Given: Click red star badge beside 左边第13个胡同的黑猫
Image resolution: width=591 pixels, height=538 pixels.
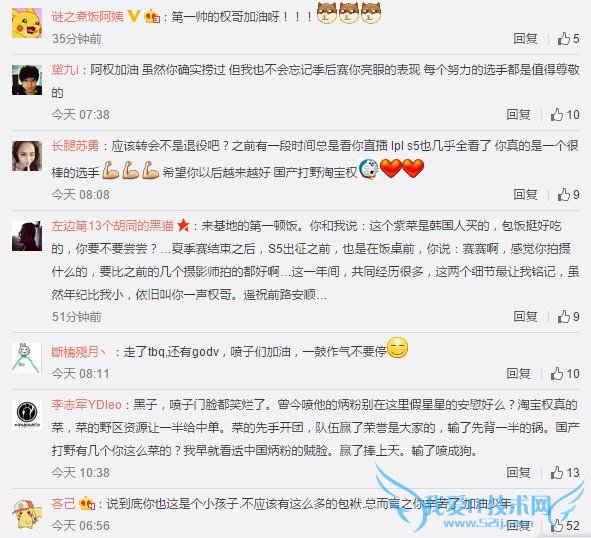Looking at the screenshot, I should [x=183, y=225].
